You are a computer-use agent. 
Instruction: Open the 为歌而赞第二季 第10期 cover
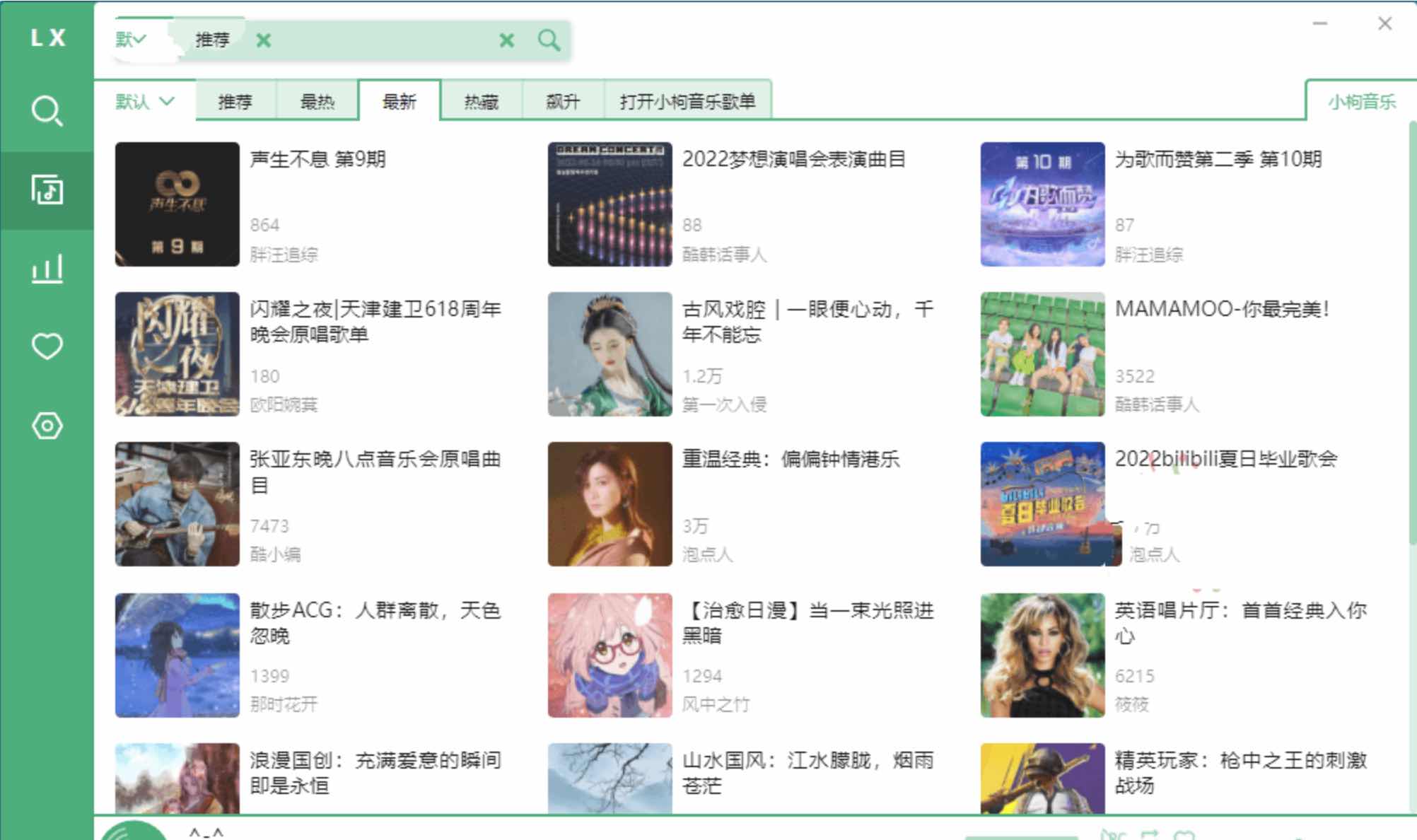pos(1043,204)
